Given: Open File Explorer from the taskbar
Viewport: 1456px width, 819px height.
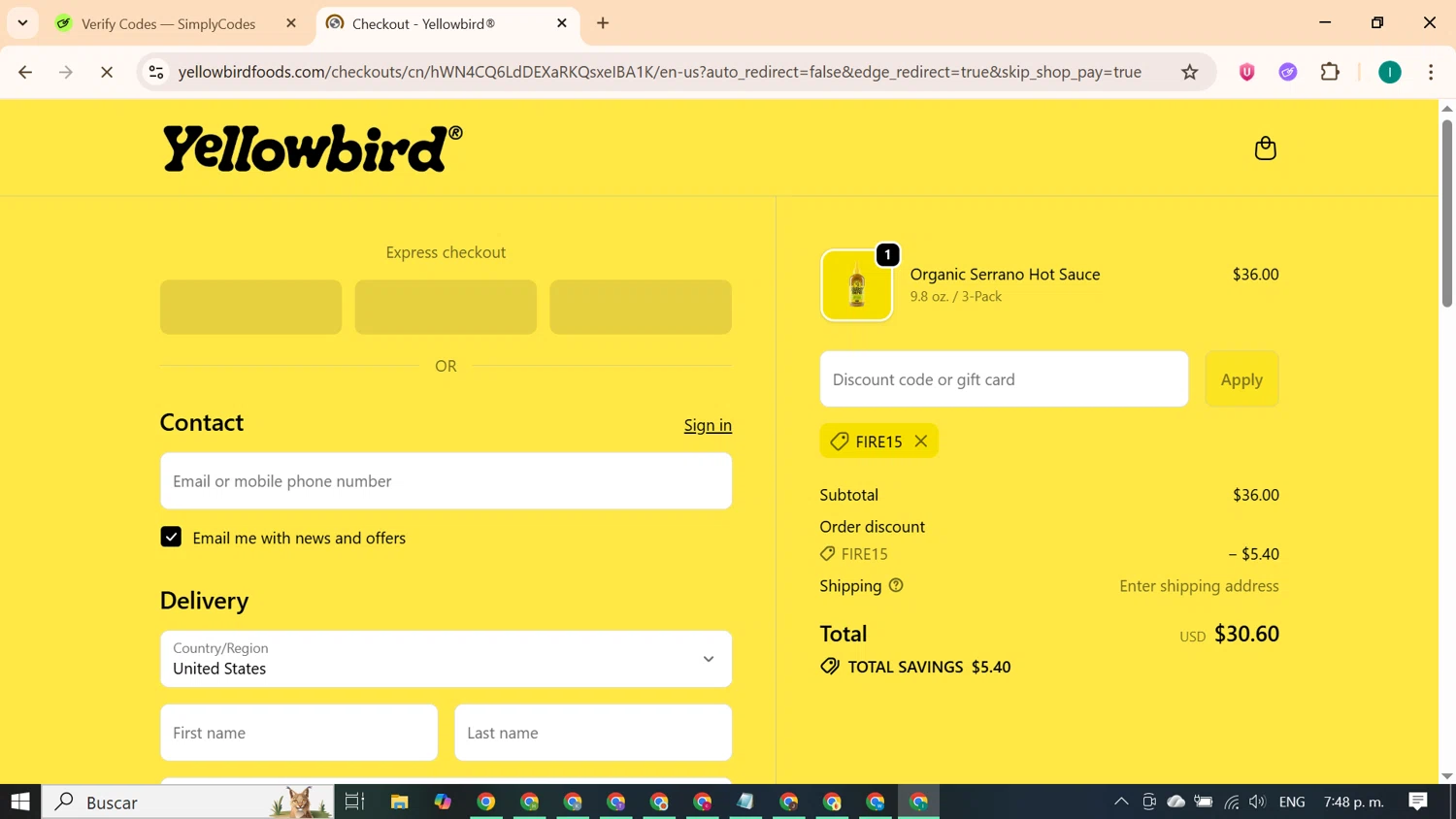Looking at the screenshot, I should point(399,802).
